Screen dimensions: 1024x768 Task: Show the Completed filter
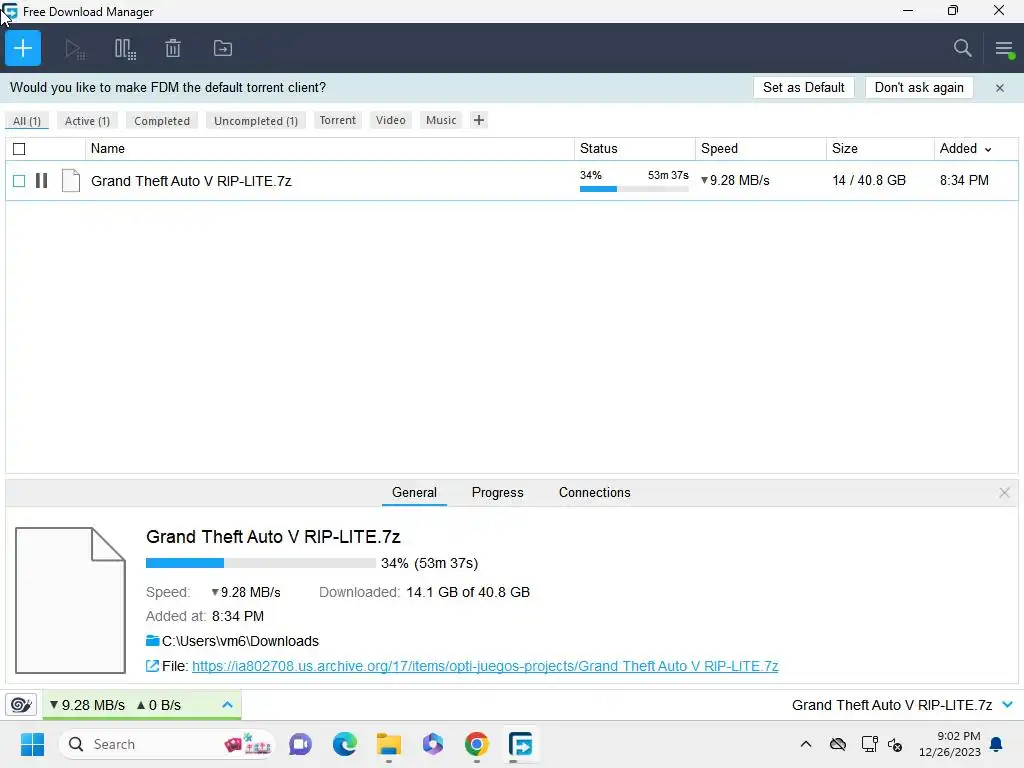tap(162, 121)
